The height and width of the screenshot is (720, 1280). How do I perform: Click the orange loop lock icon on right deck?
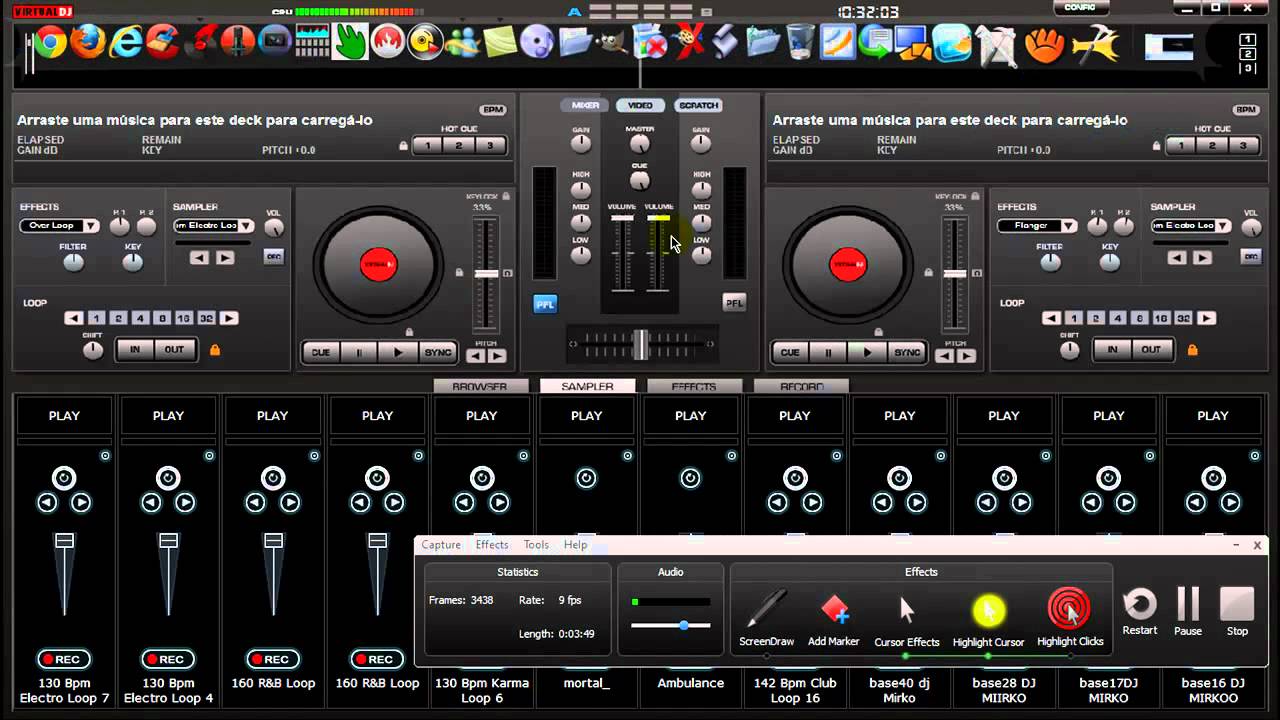point(1192,350)
